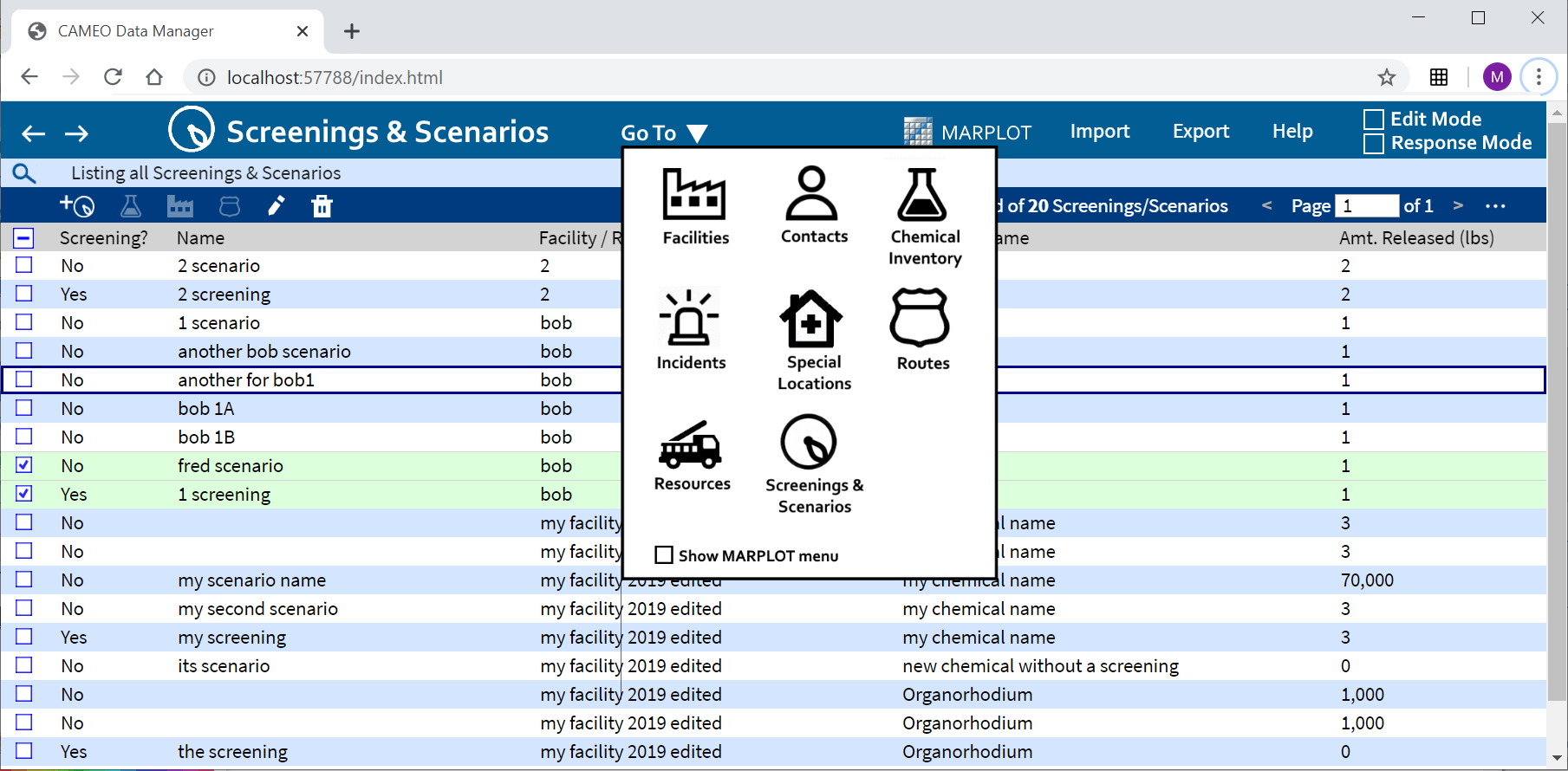Sort by the Name column header
Viewport: 1568px width, 771px height.
pos(200,238)
